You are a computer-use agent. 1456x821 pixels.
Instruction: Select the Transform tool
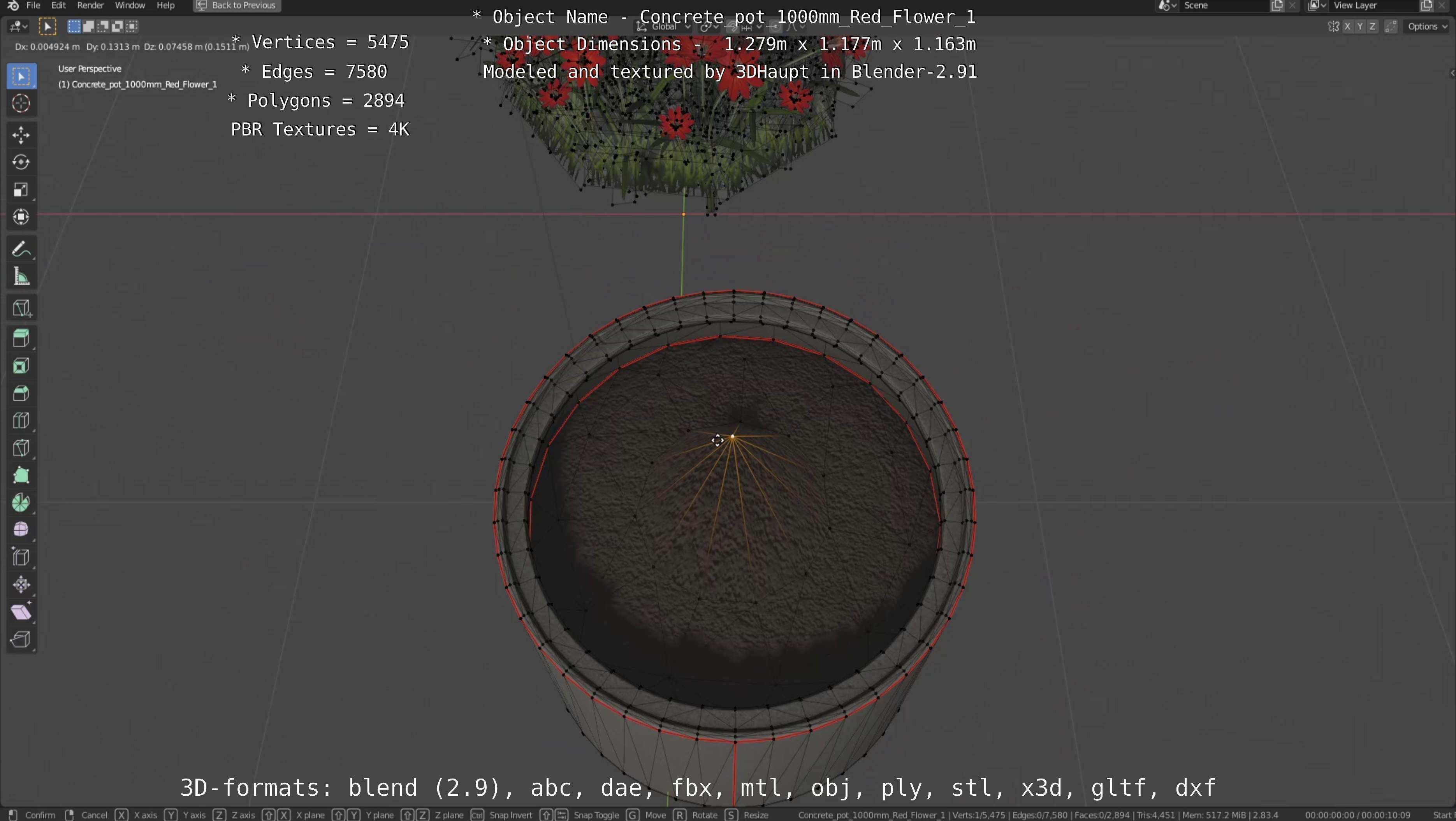point(21,217)
